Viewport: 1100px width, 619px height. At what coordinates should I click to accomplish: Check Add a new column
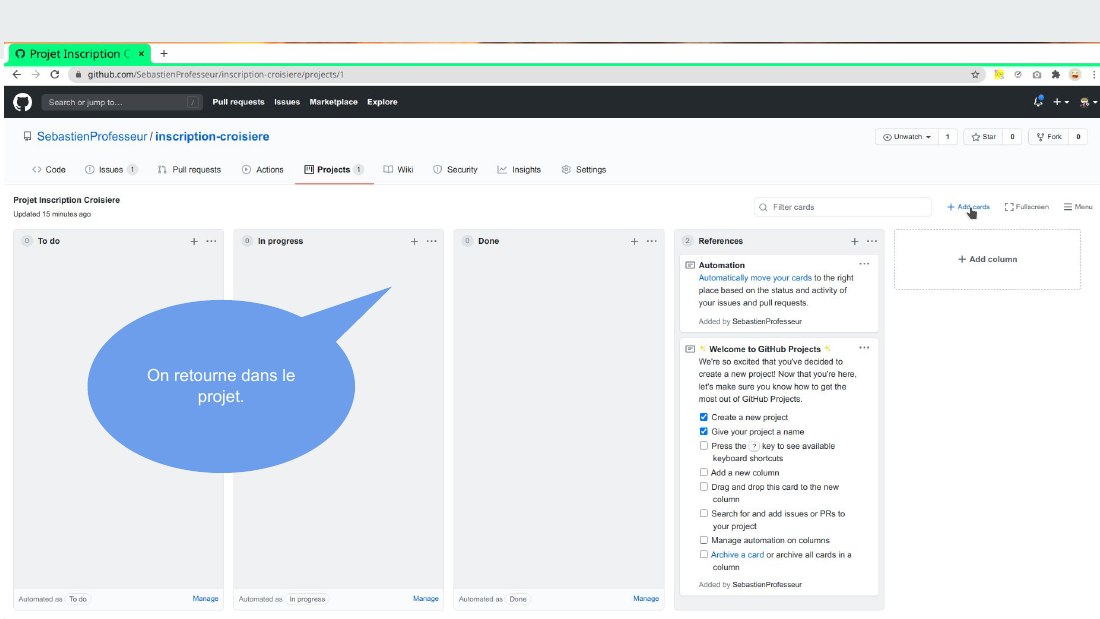(x=704, y=472)
